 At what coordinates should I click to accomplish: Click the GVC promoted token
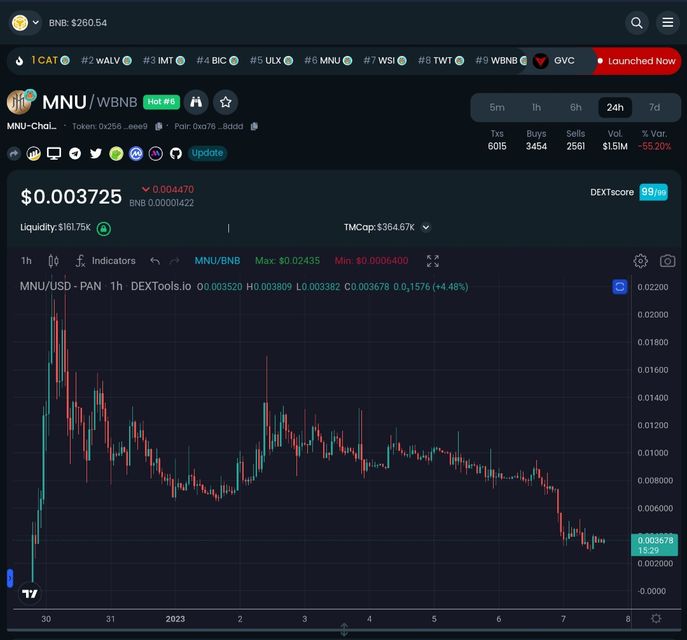(554, 61)
